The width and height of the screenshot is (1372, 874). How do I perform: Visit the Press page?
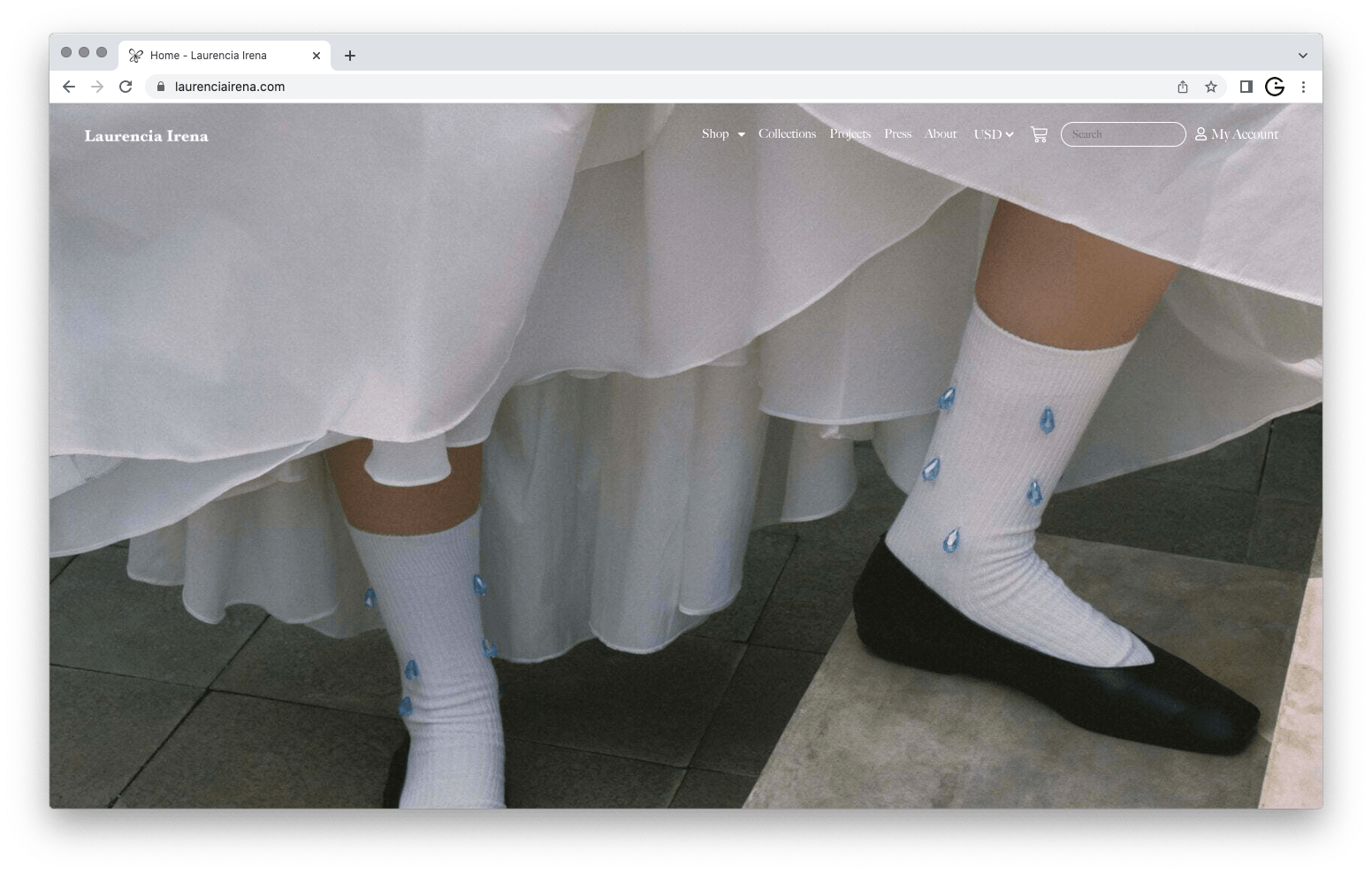pyautogui.click(x=897, y=134)
